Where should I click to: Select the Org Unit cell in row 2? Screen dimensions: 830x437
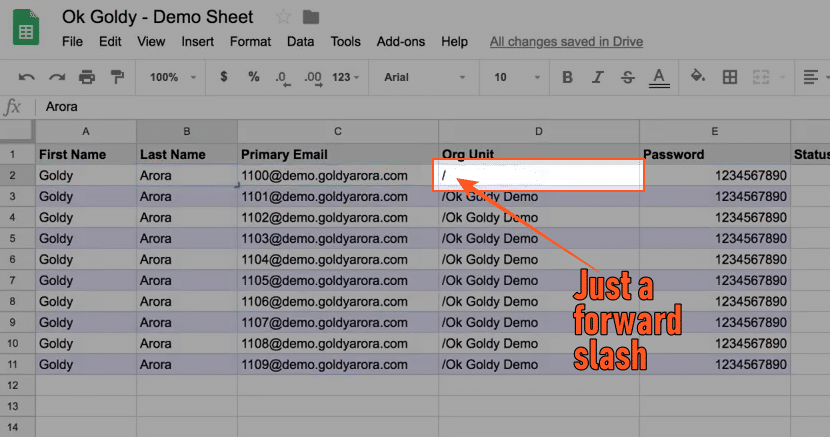[x=539, y=176]
